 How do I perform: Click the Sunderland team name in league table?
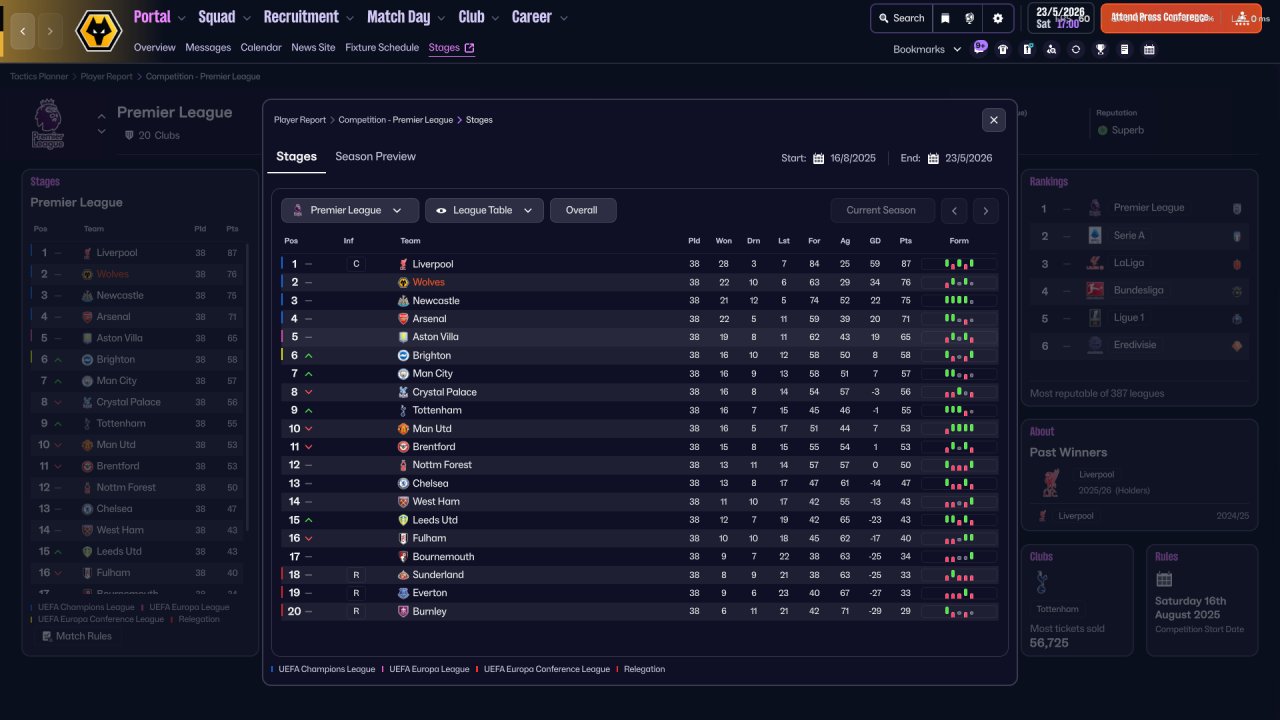click(438, 575)
